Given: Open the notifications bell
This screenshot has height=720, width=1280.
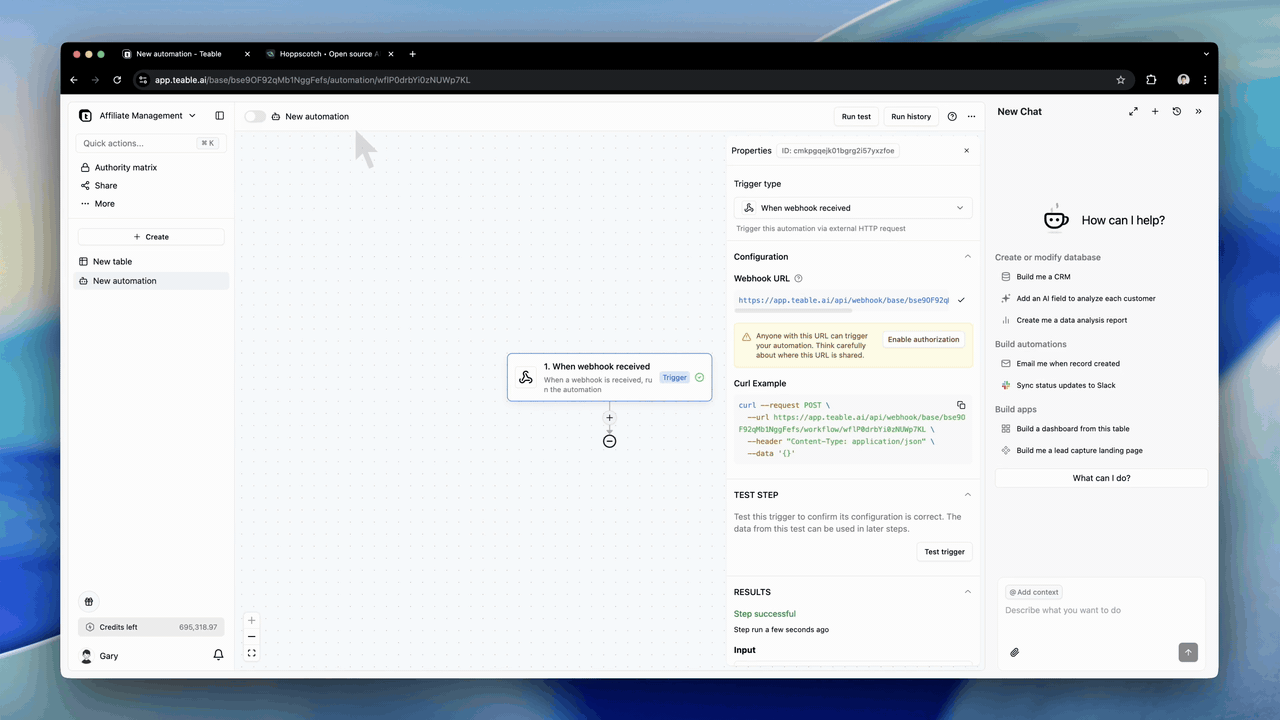Looking at the screenshot, I should click(218, 655).
